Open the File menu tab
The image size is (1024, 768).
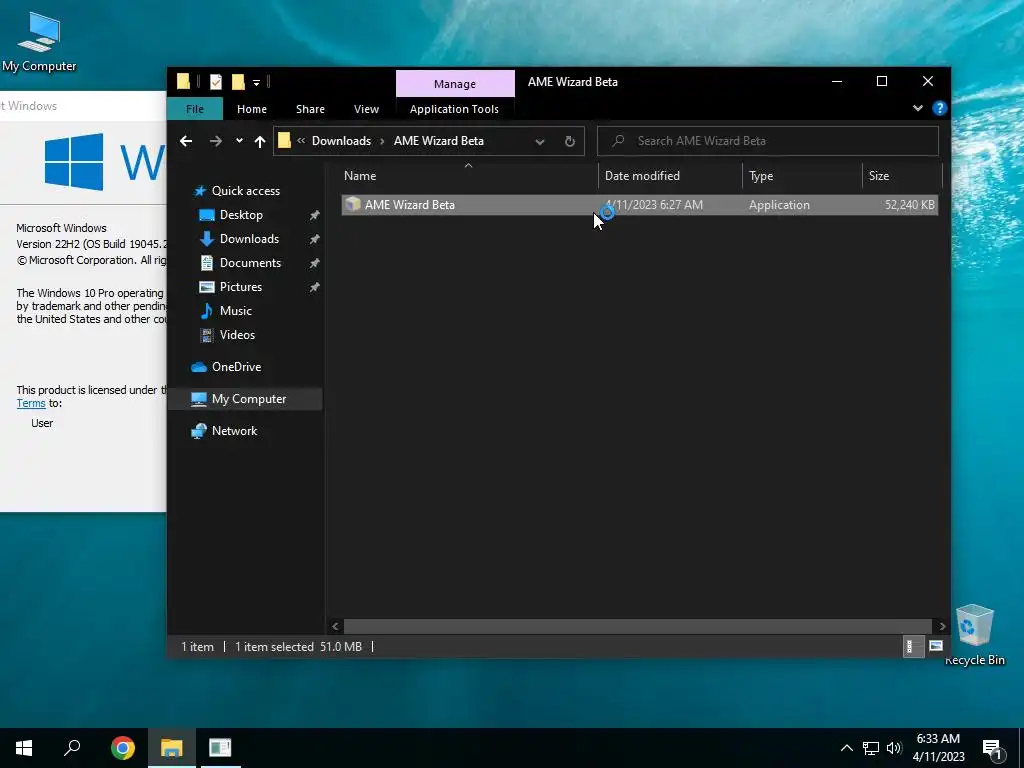tap(195, 109)
